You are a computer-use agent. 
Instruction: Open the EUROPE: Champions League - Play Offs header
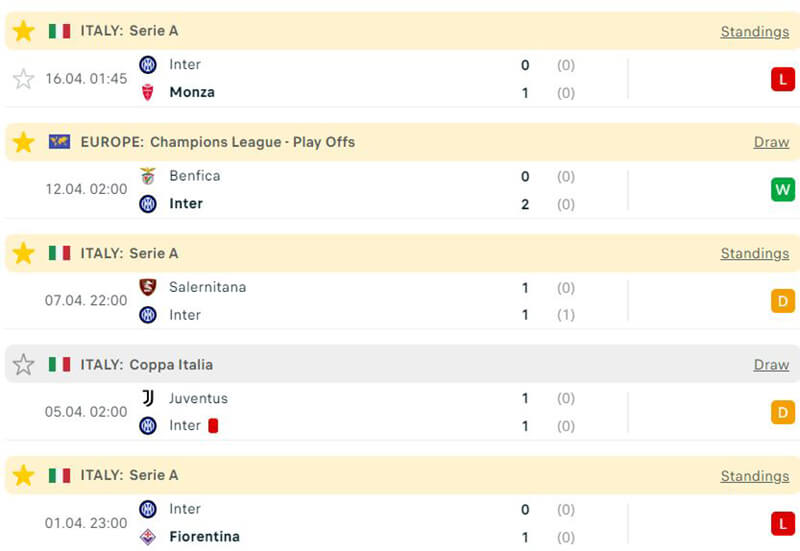[x=218, y=142]
